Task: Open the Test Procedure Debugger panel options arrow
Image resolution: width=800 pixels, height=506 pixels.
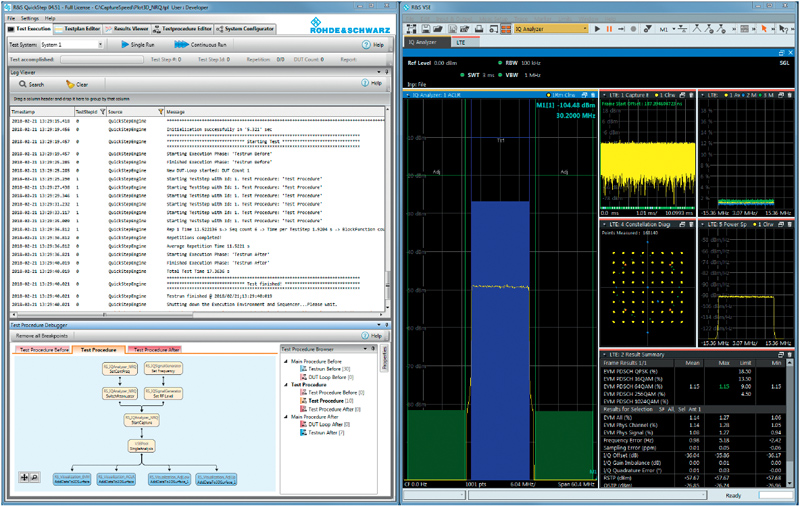Action: [x=379, y=324]
